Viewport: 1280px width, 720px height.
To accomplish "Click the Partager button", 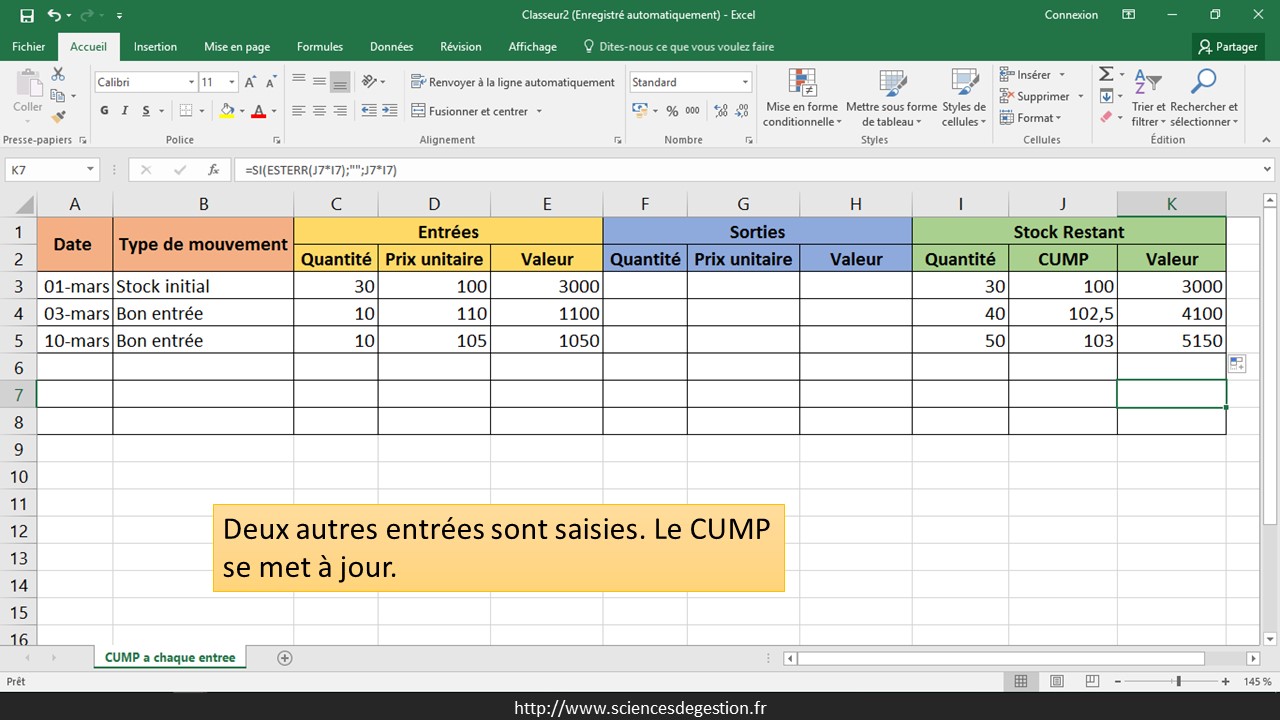I will click(x=1228, y=46).
